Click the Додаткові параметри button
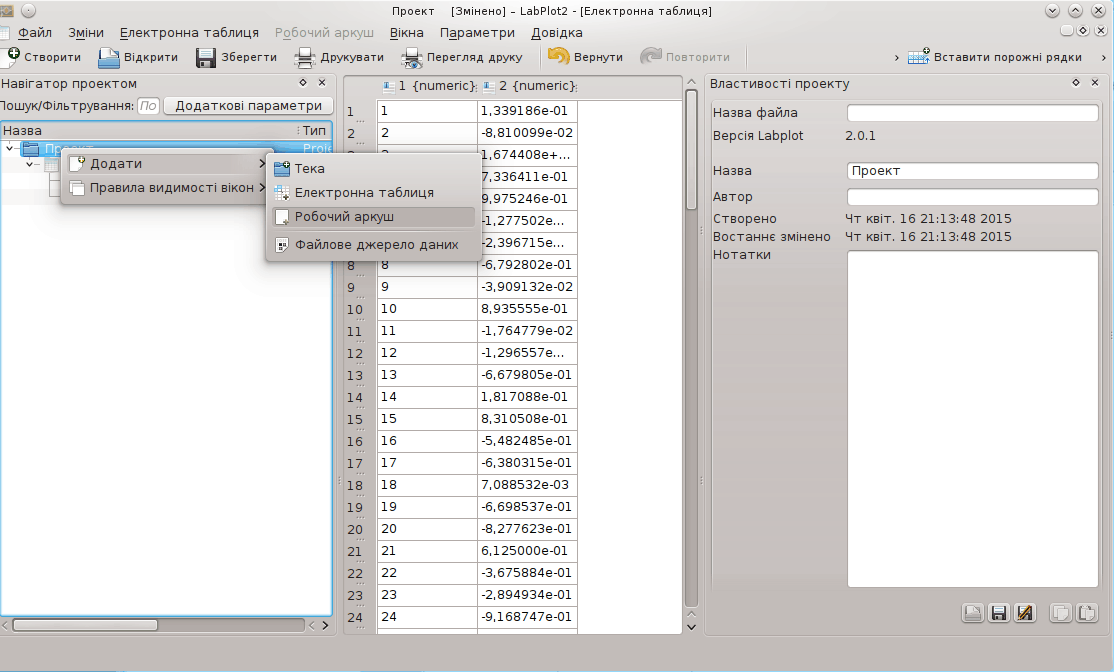 point(248,106)
